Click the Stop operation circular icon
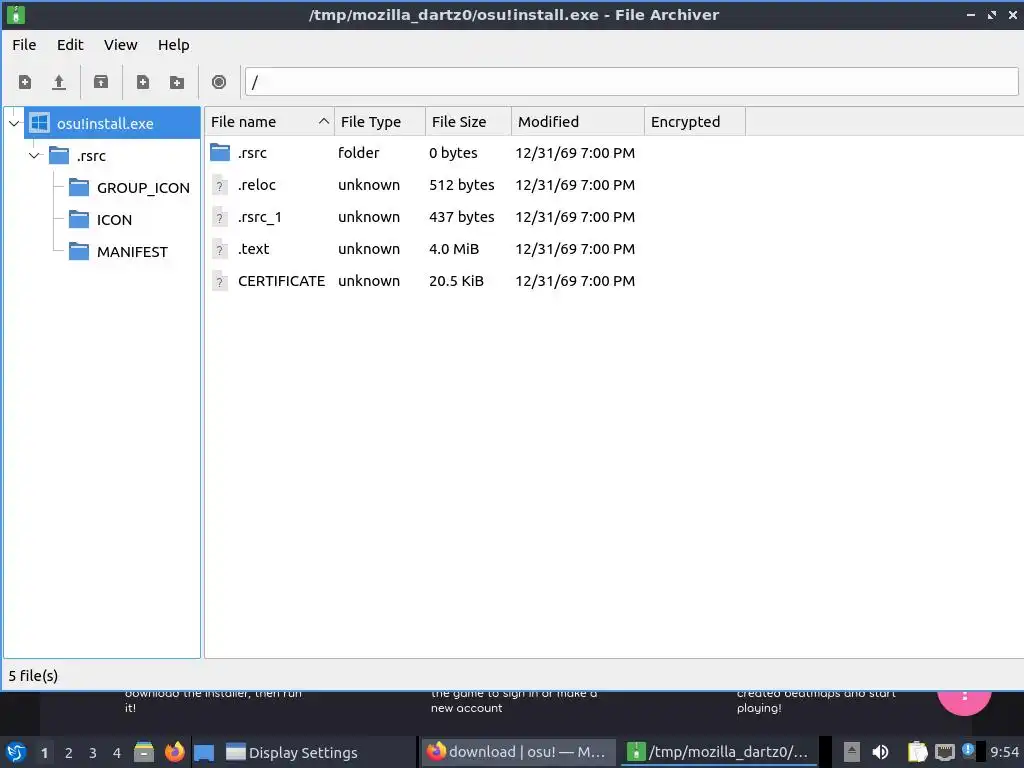 [219, 82]
